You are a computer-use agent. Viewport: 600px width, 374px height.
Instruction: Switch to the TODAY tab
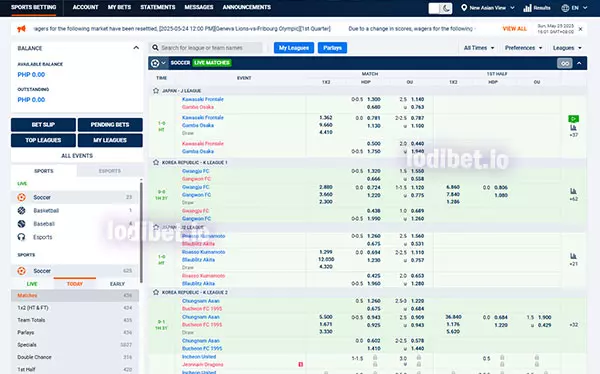[x=75, y=284]
